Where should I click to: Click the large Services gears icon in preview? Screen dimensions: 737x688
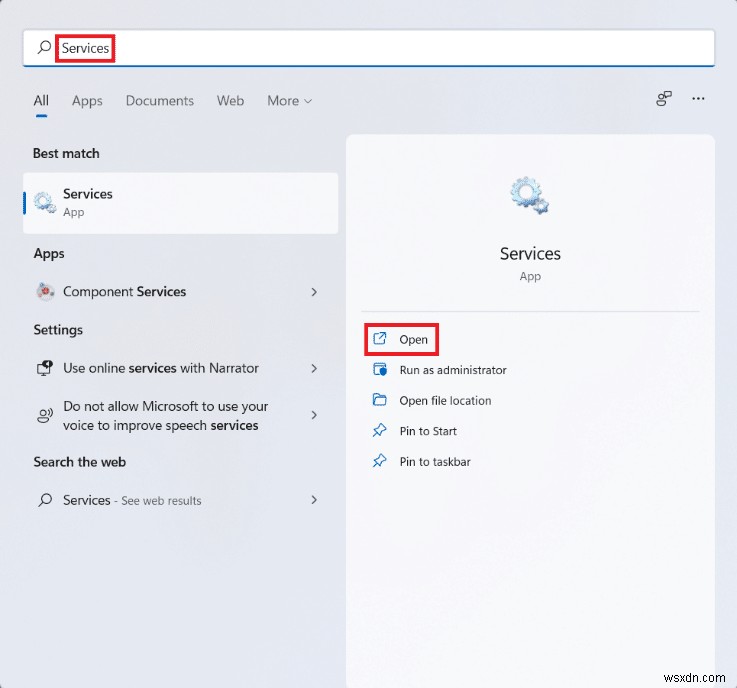530,196
